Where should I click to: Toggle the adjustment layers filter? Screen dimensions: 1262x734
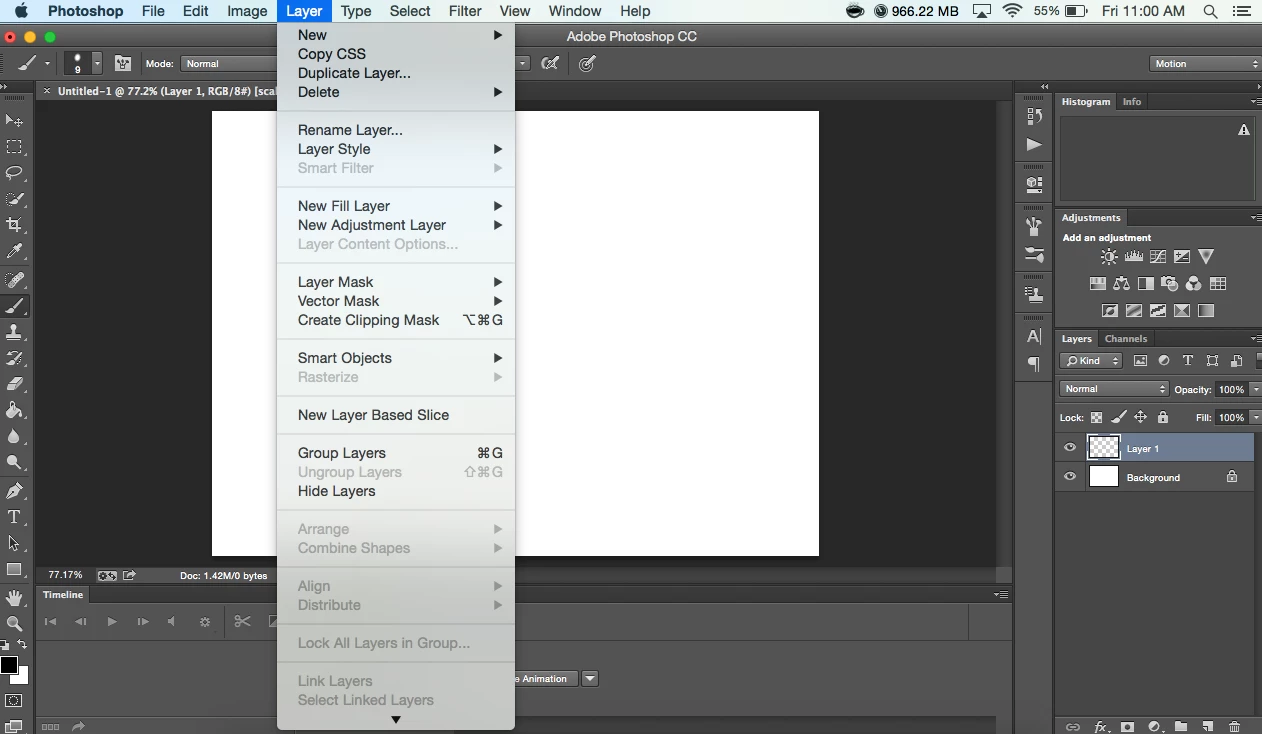1164,361
